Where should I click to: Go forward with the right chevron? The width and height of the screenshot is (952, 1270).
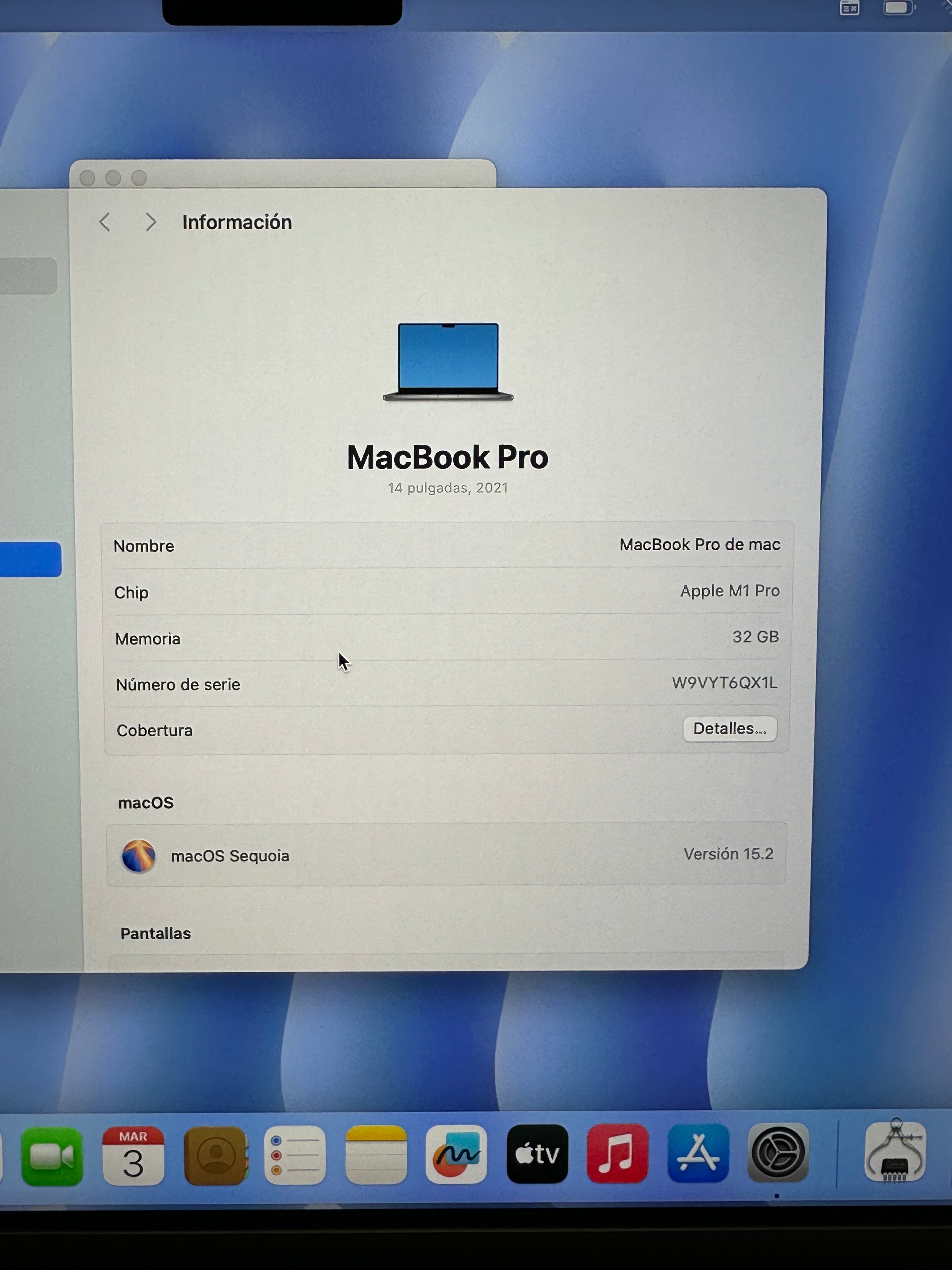pyautogui.click(x=150, y=222)
